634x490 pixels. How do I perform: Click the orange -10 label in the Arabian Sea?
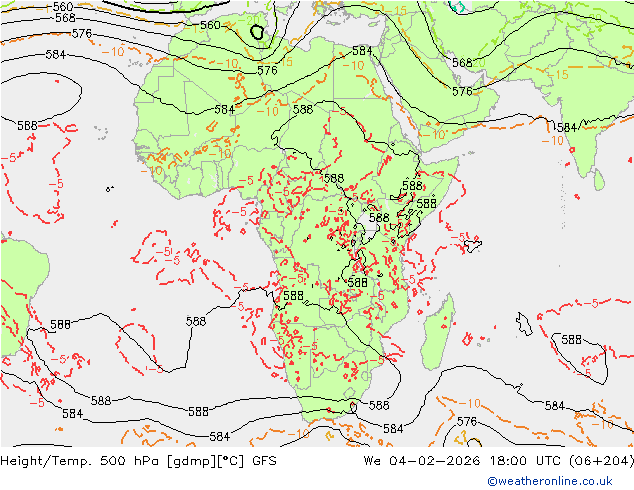pyautogui.click(x=552, y=140)
